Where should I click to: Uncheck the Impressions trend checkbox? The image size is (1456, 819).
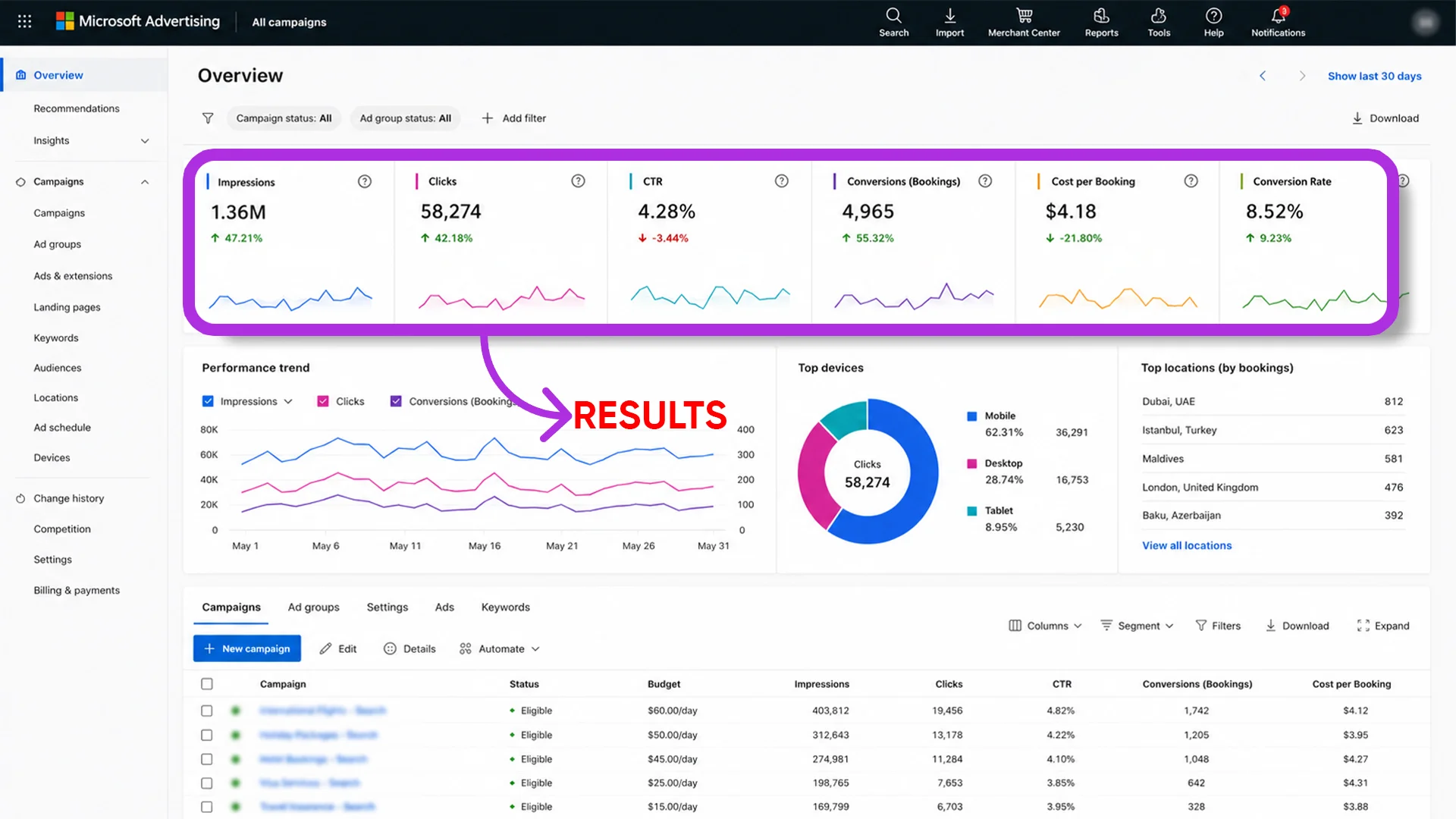[208, 401]
